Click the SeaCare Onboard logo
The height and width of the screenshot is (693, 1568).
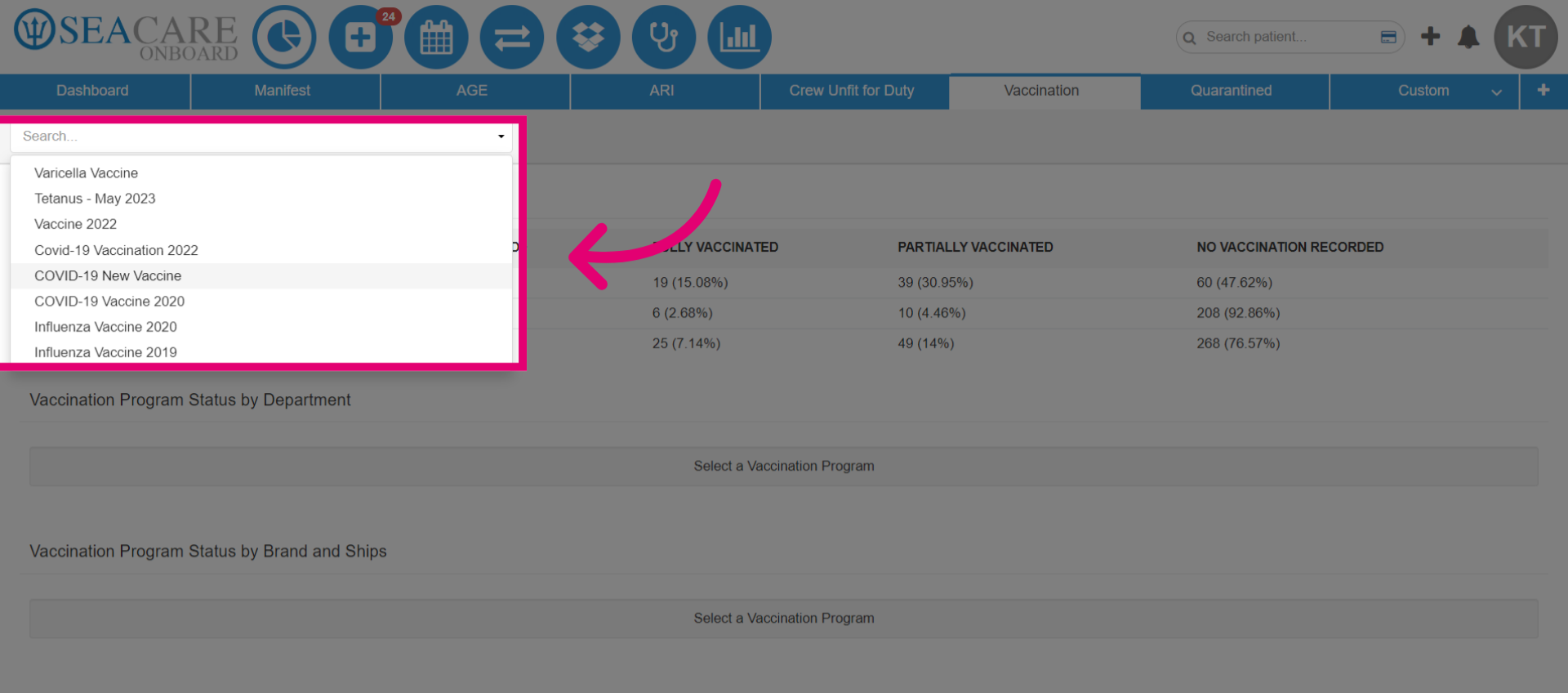126,36
